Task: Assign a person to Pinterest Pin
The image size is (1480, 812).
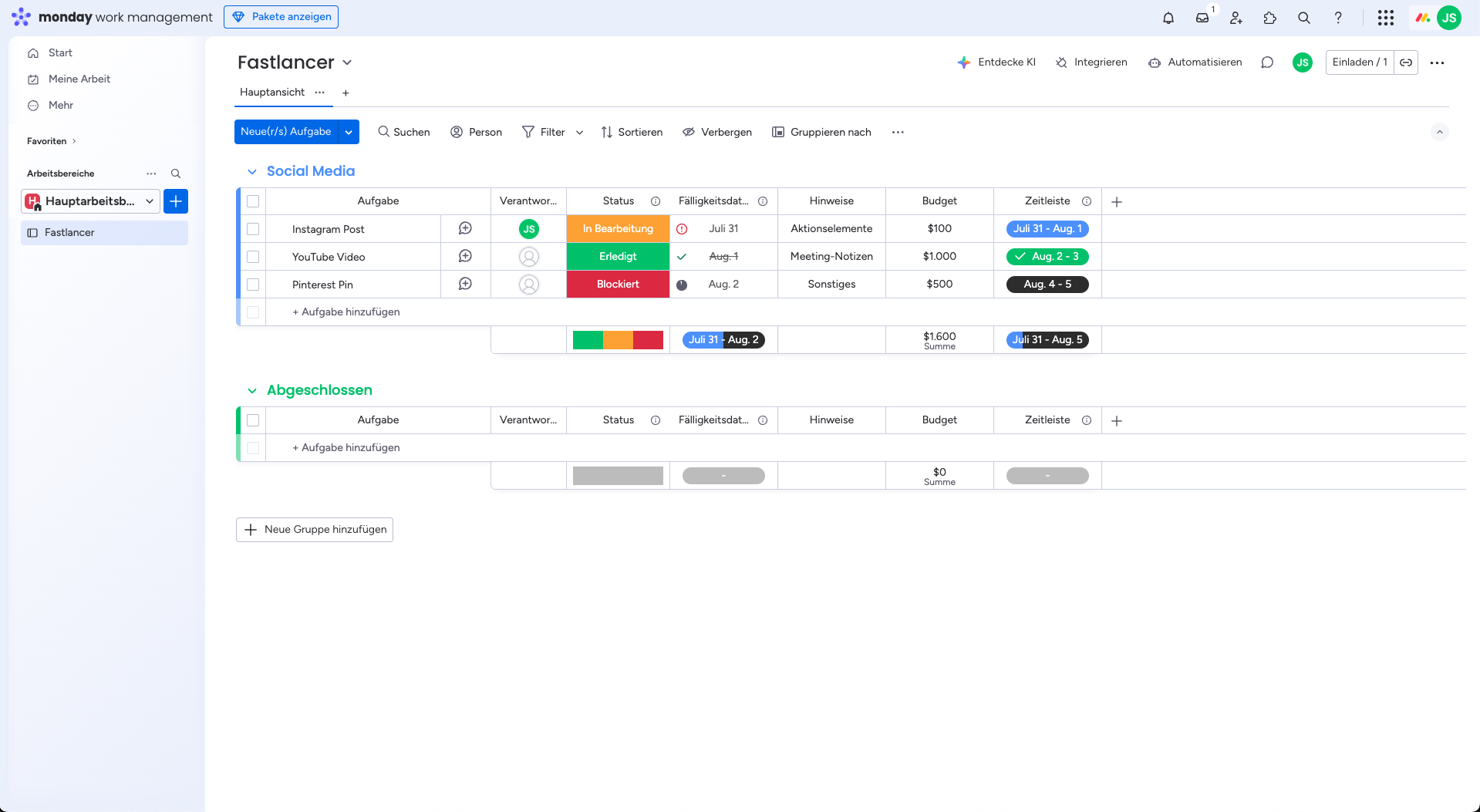Action: pyautogui.click(x=529, y=285)
